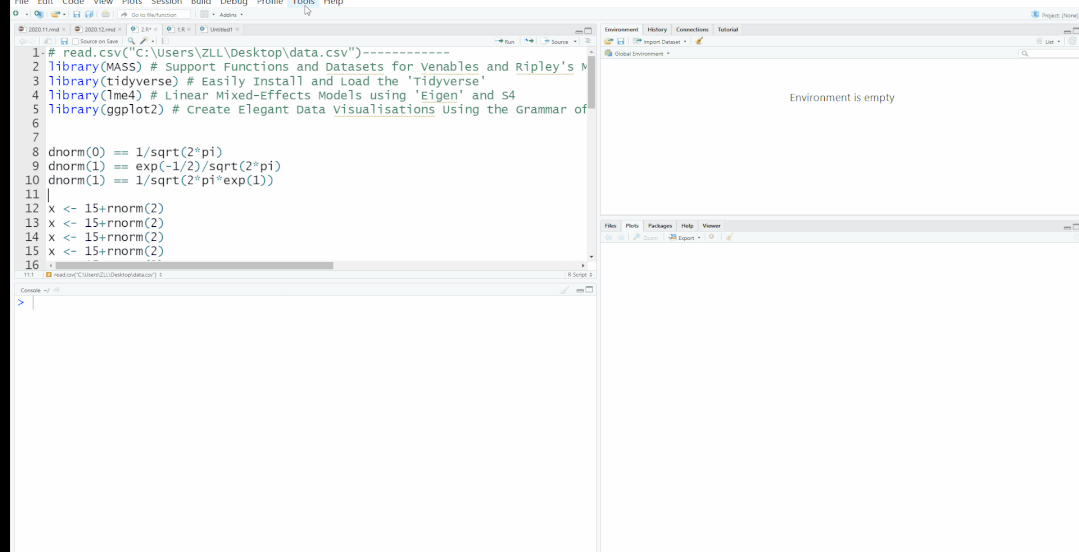
Task: Click the Print icon in main toolbar
Action: [105, 14]
